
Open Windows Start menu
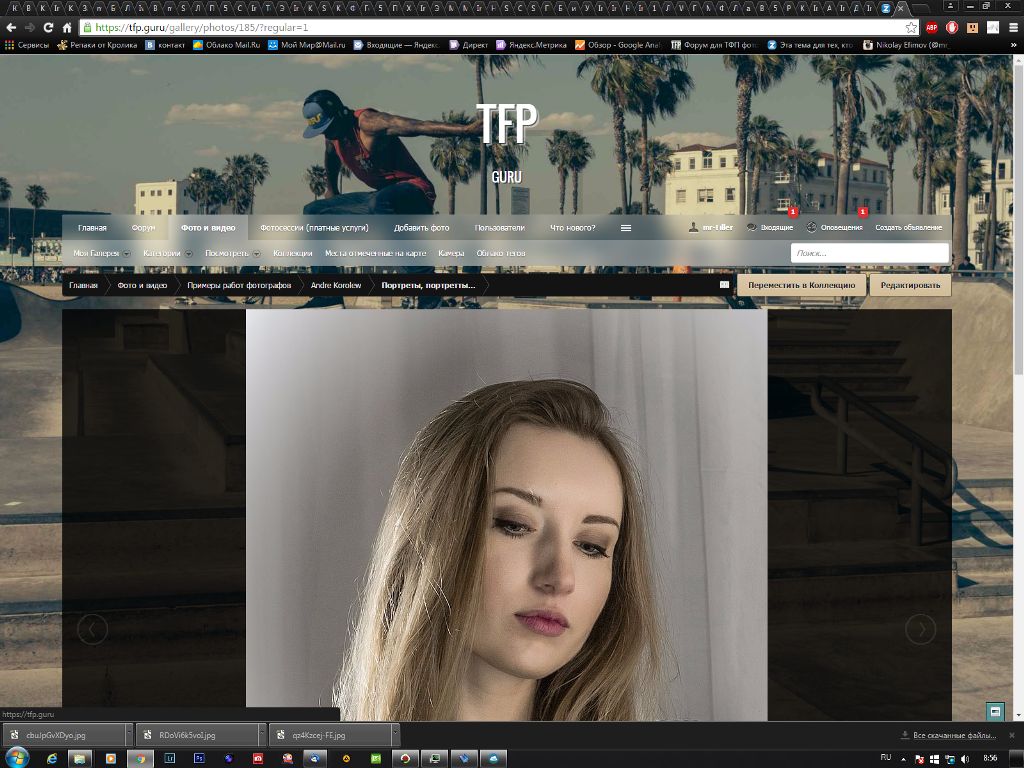click(x=17, y=758)
